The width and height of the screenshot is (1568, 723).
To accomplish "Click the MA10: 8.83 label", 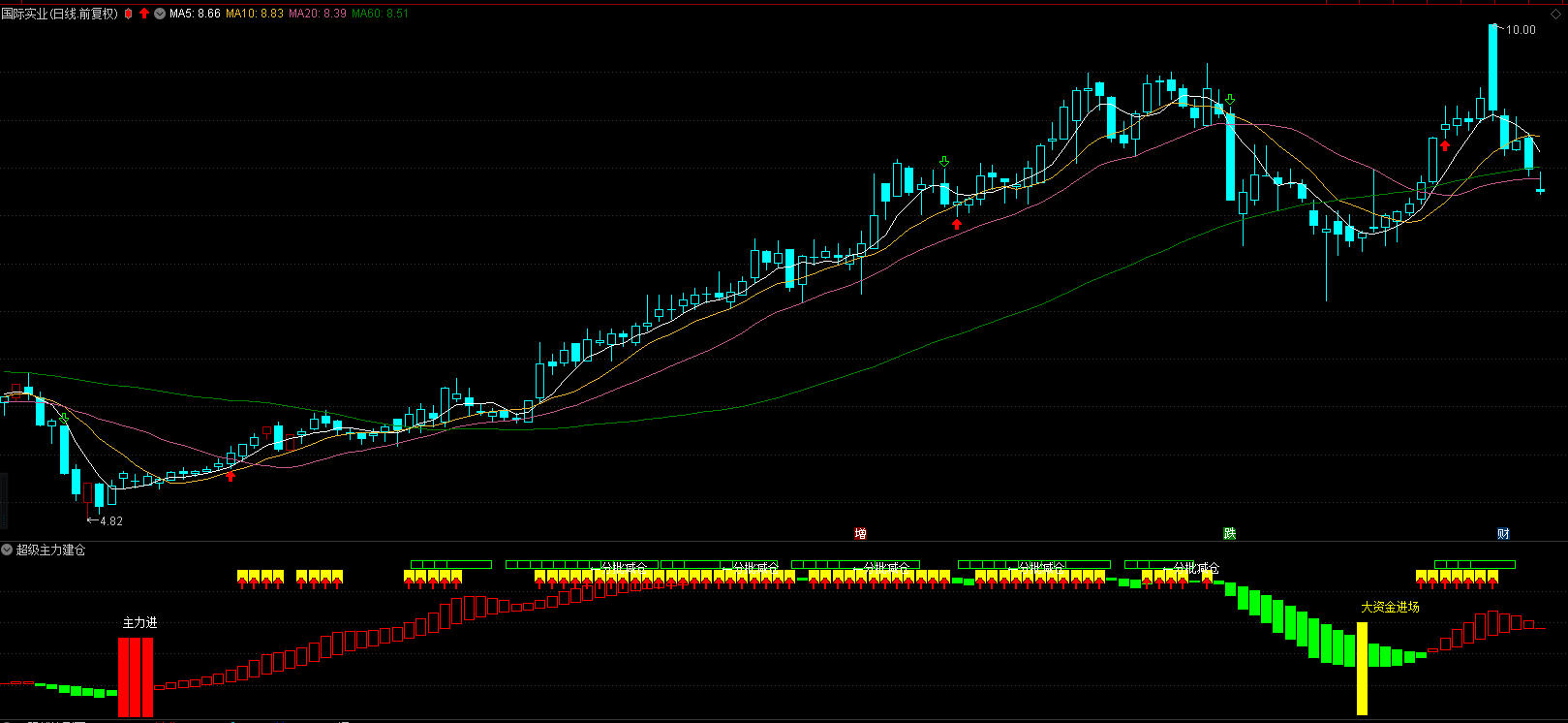I will [255, 14].
